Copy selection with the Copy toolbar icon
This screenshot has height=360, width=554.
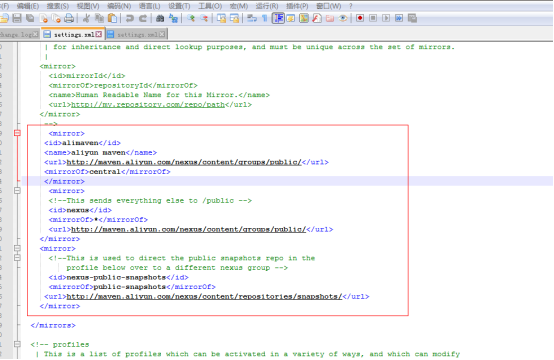click(100, 18)
